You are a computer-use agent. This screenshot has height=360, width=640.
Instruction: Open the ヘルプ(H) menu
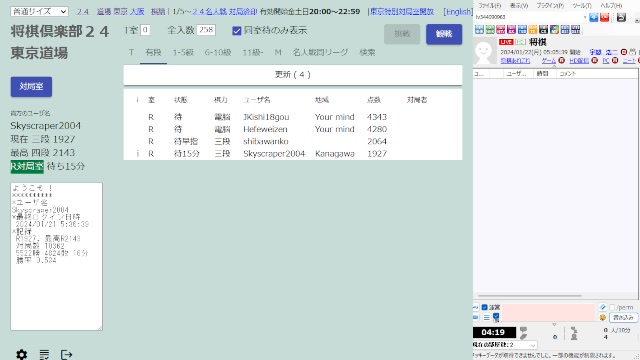611,6
